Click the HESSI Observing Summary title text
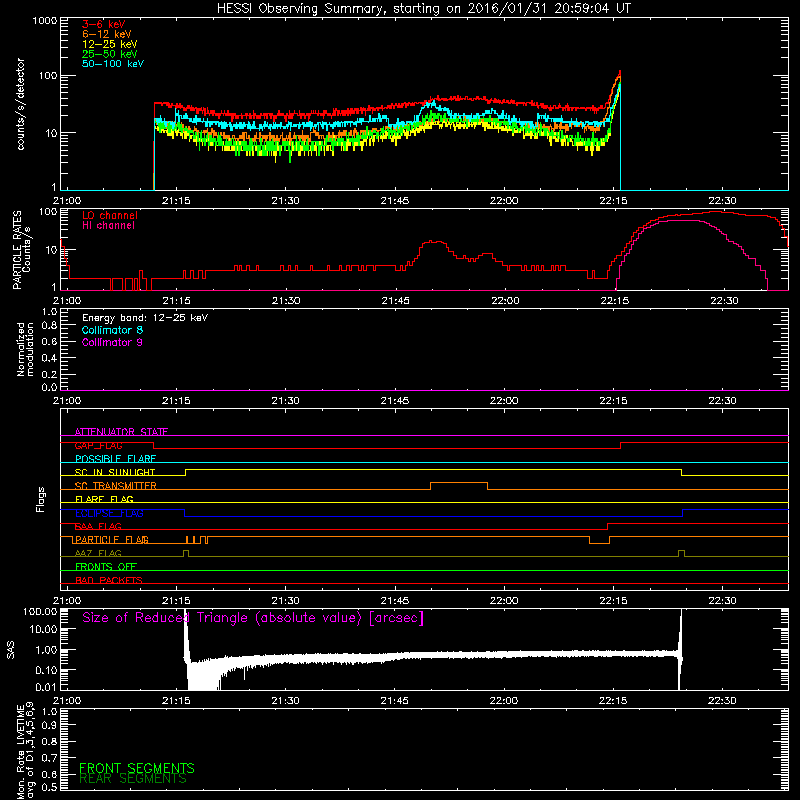This screenshot has width=800, height=800. point(424,9)
